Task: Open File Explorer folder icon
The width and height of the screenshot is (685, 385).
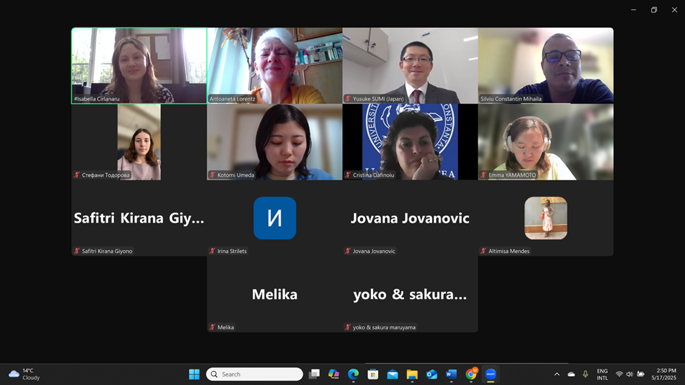Action: (x=412, y=374)
